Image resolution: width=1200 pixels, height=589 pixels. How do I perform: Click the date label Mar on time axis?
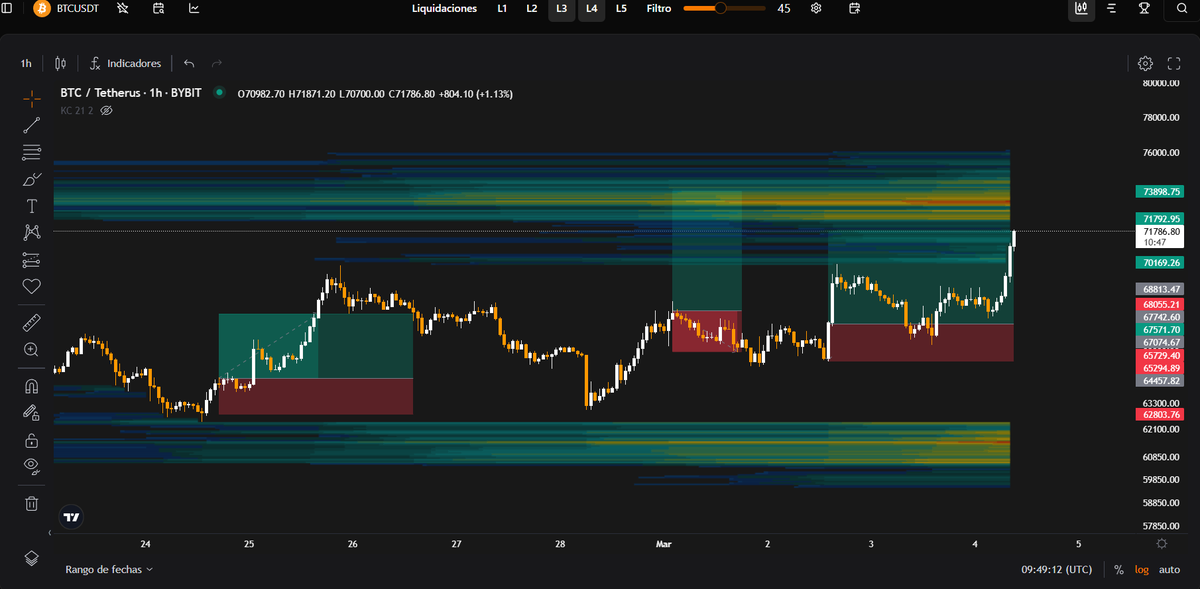663,544
